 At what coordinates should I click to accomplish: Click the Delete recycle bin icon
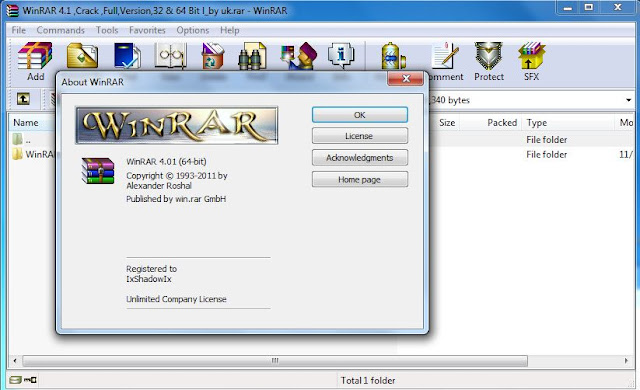click(x=213, y=55)
